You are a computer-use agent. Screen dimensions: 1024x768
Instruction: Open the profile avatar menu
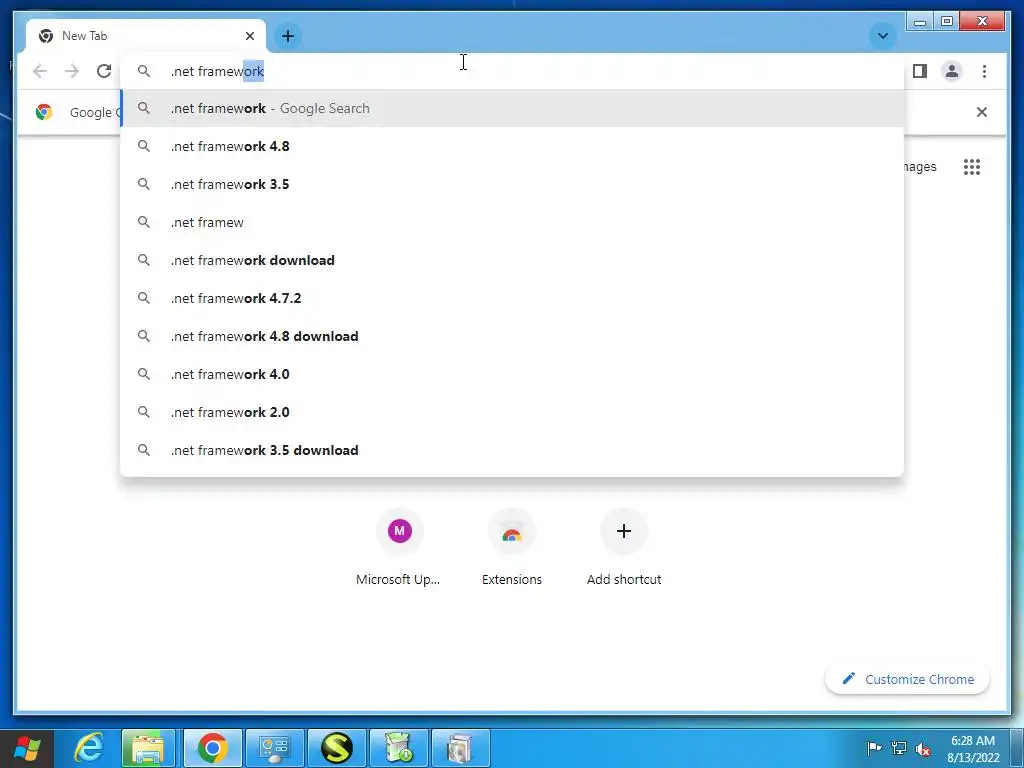[x=952, y=71]
